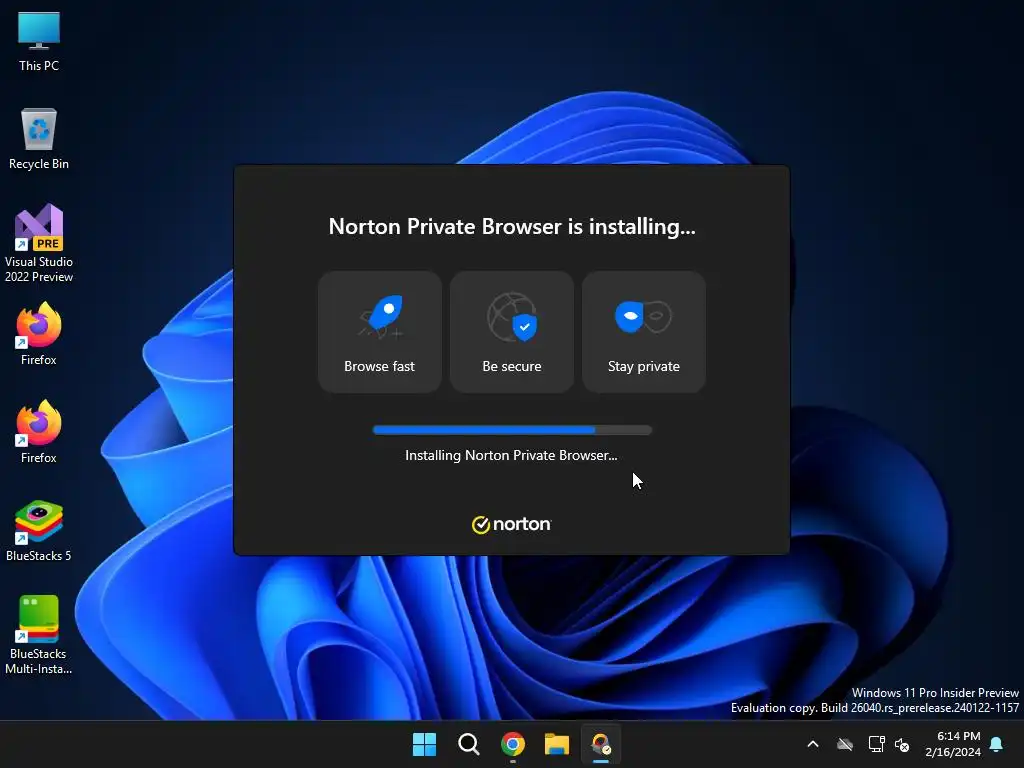Click the "Installing Norton Private Browser..." status text
This screenshot has height=768, width=1024.
tap(511, 455)
